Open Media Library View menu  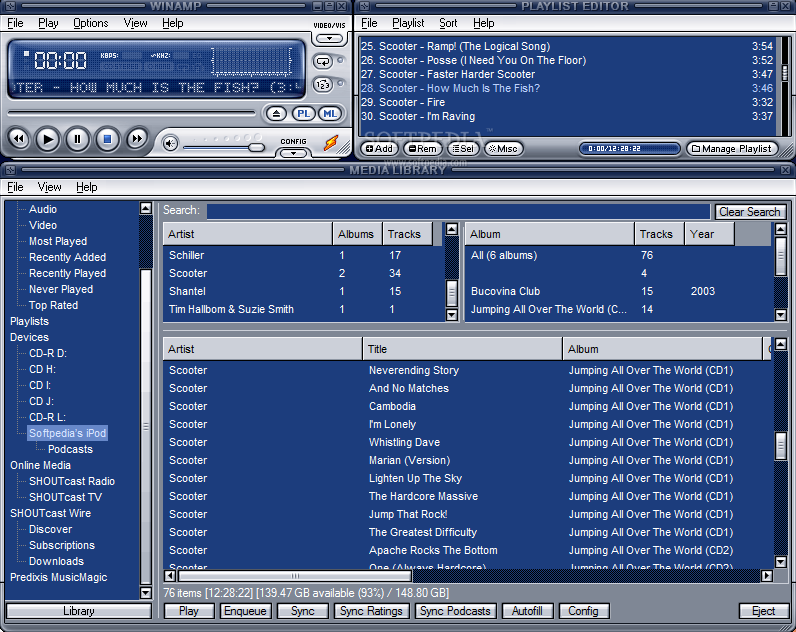tap(49, 187)
